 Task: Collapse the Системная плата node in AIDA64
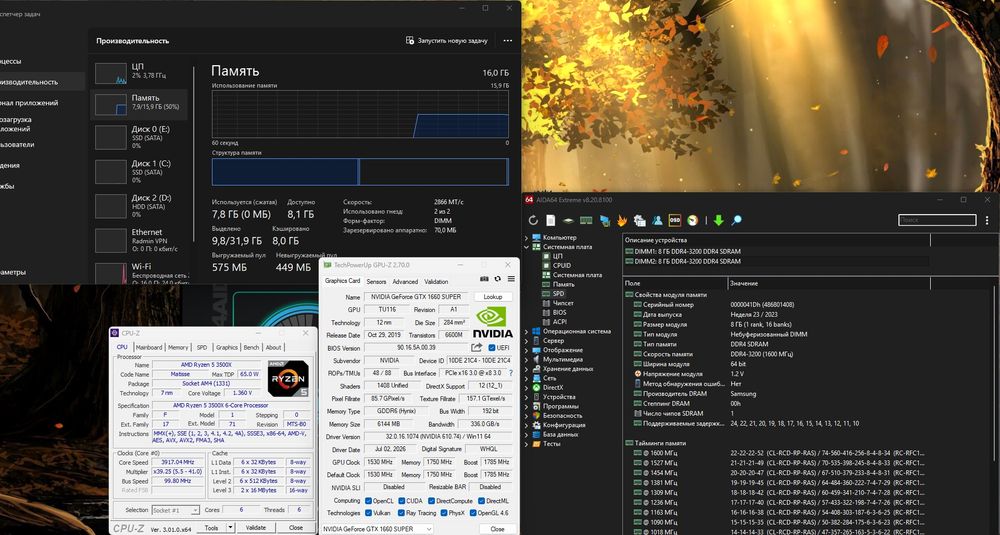527,247
